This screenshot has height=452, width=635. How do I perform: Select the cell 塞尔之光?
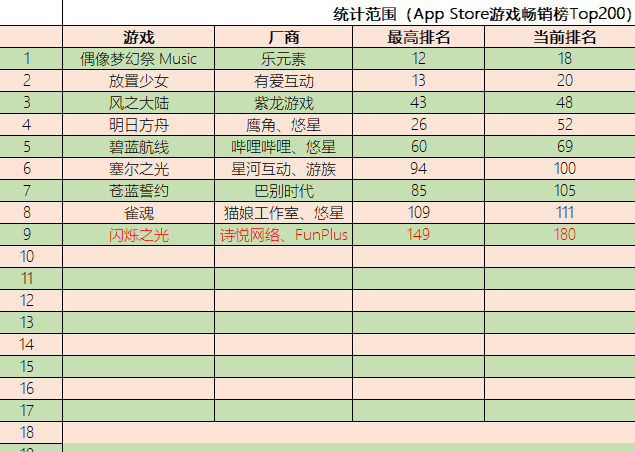pos(139,168)
